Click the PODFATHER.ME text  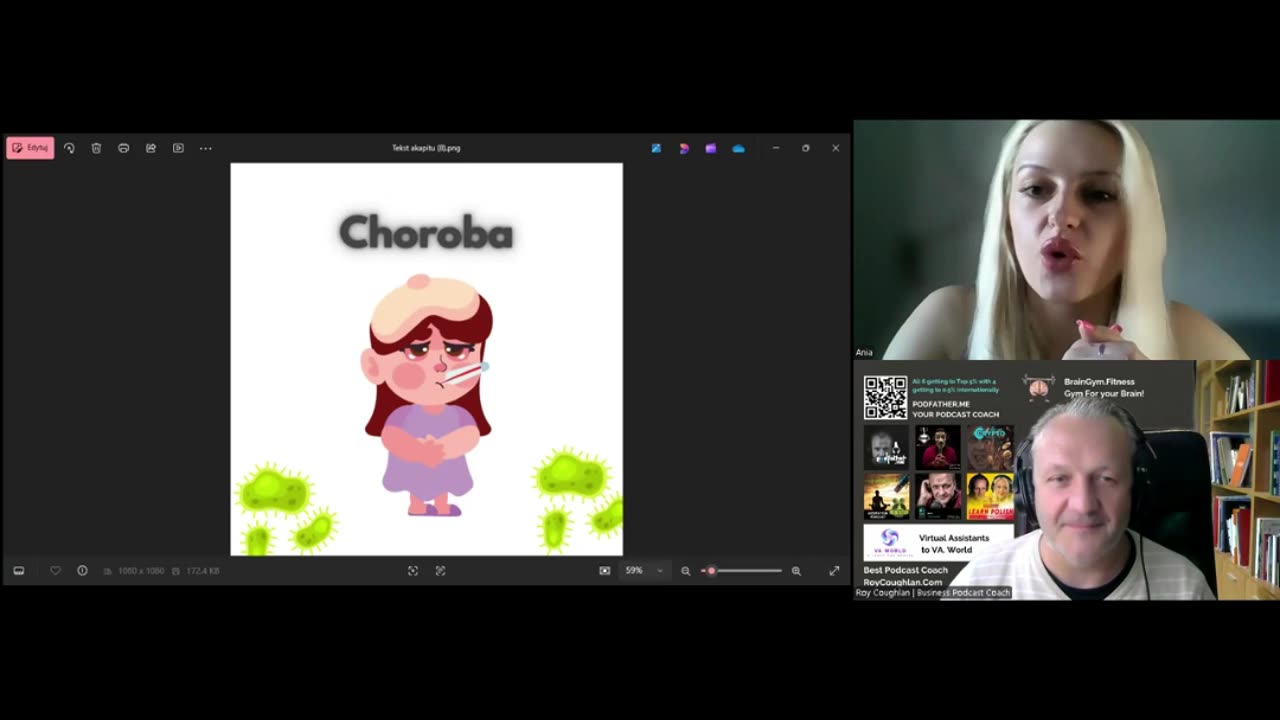click(941, 404)
